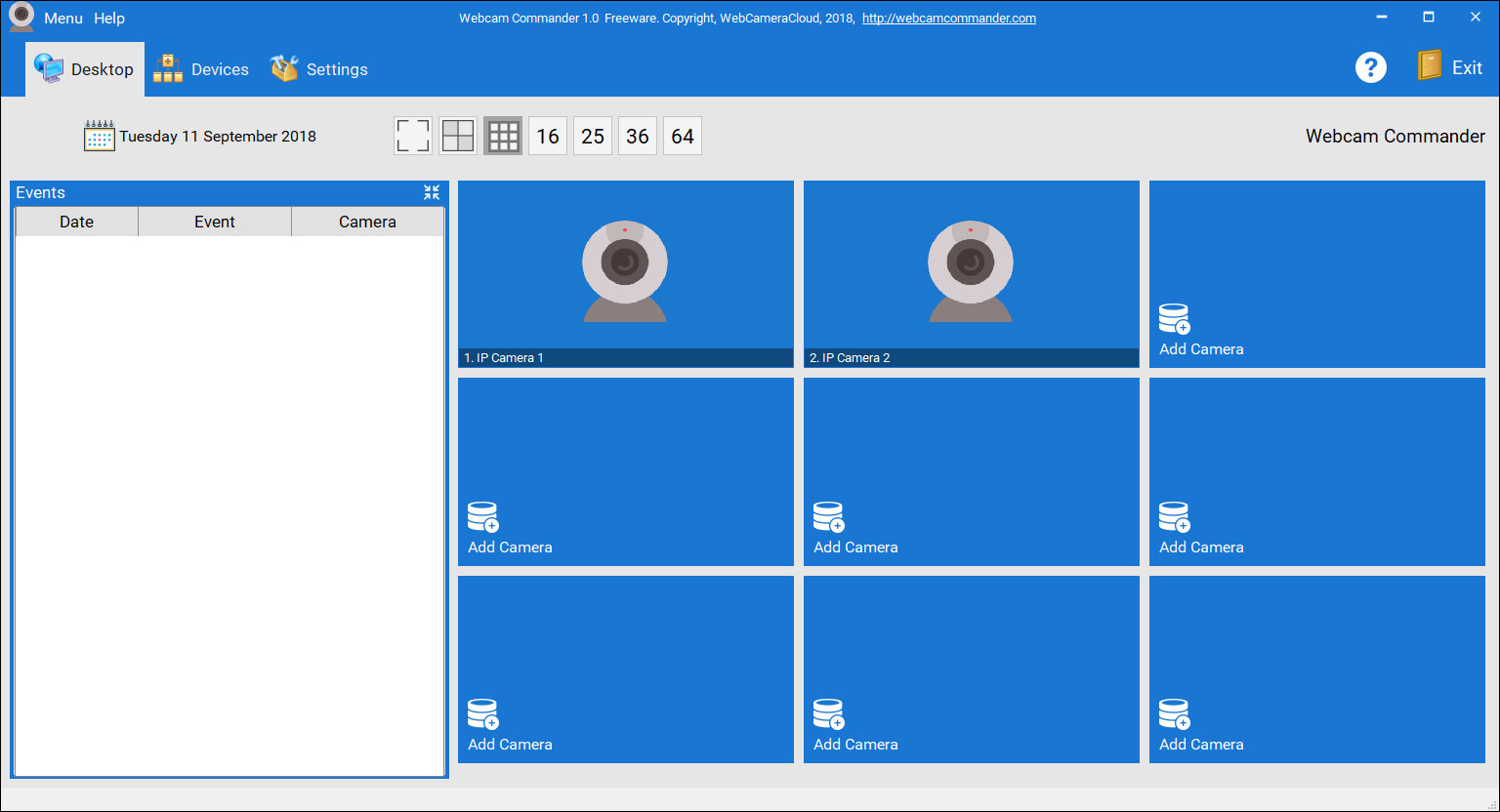Open the Help menu

109,19
